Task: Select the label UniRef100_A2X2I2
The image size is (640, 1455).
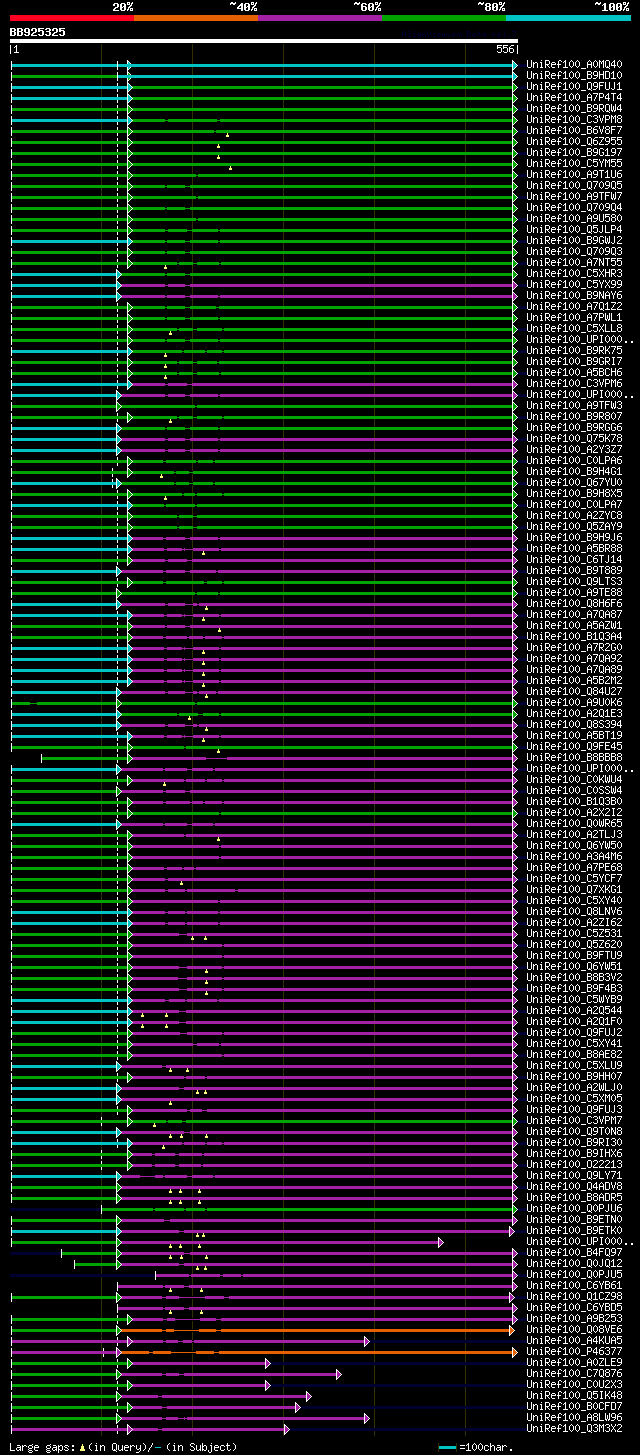Action: click(x=574, y=812)
